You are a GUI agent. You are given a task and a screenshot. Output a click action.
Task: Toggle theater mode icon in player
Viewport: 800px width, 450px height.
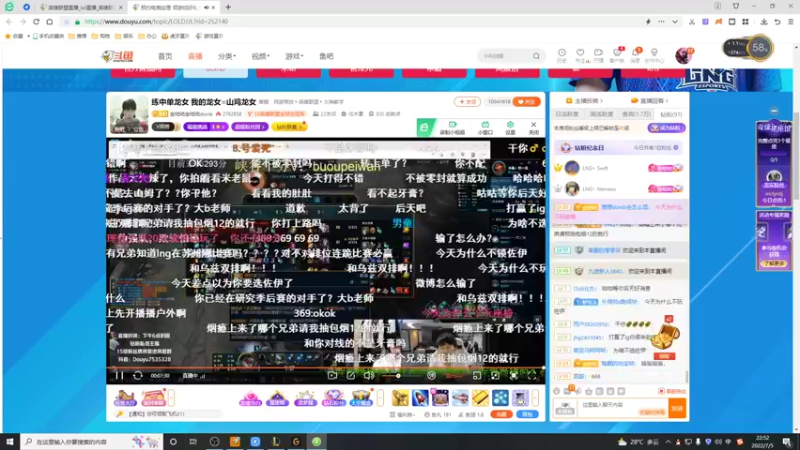(x=495, y=376)
